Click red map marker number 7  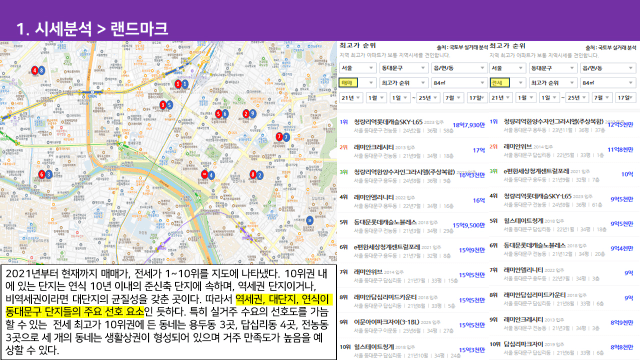(279, 137)
